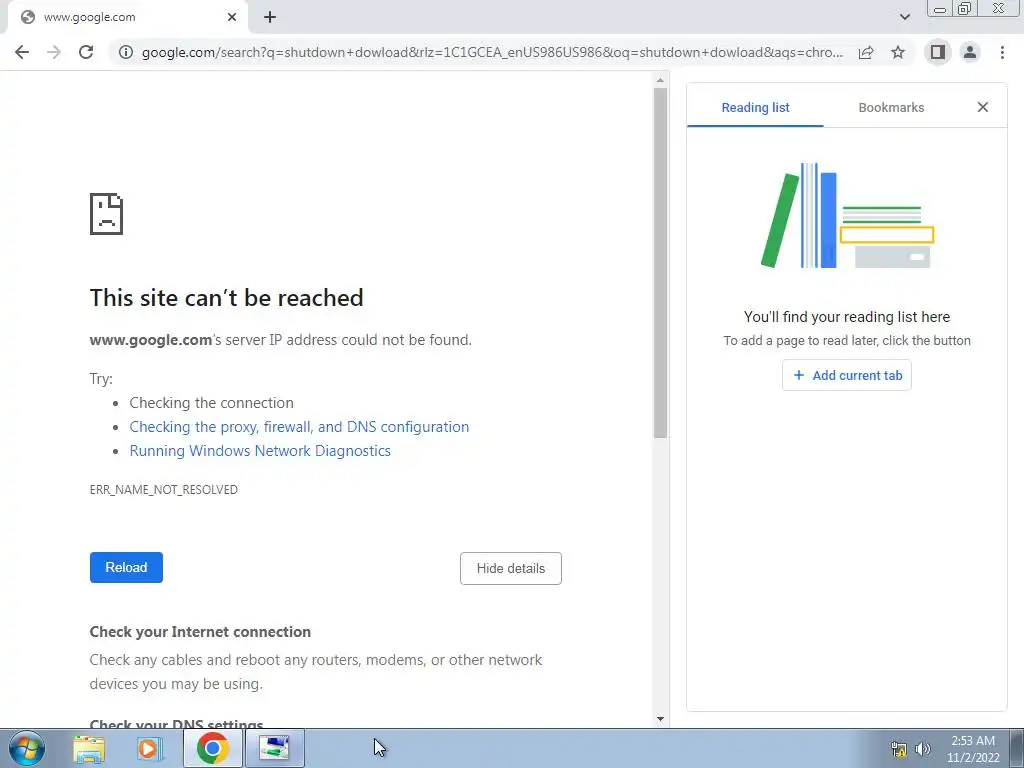Open proxy, firewall, and DNS configuration link
Viewport: 1024px width, 768px height.
(299, 427)
